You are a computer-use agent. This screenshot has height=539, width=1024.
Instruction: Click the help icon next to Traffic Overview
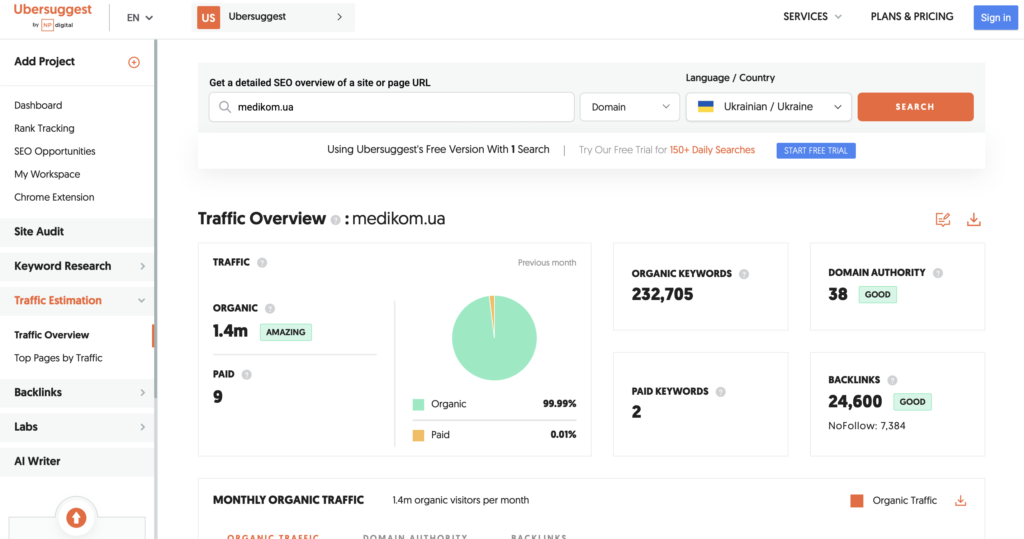(x=335, y=220)
